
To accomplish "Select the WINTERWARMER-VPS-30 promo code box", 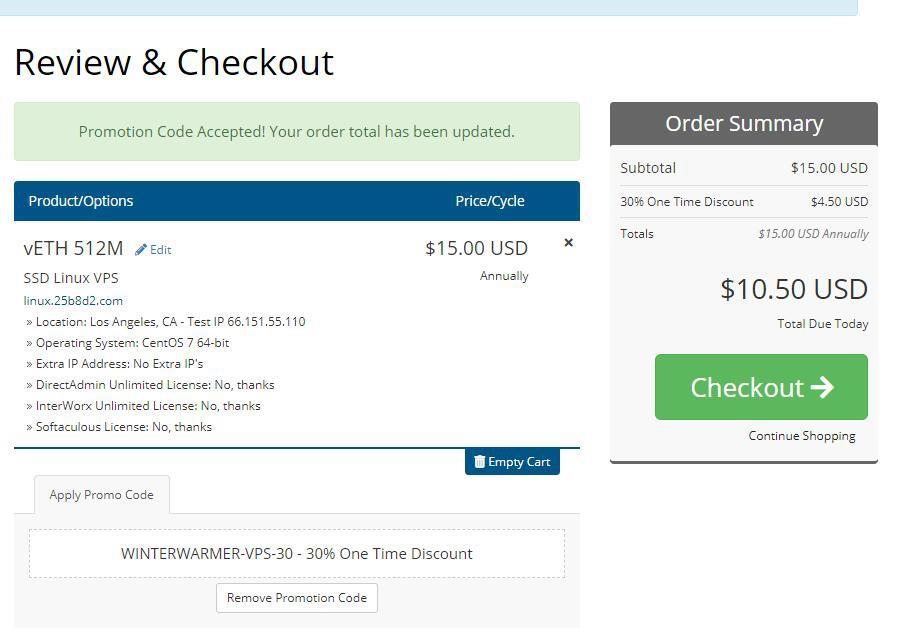I will (x=297, y=554).
